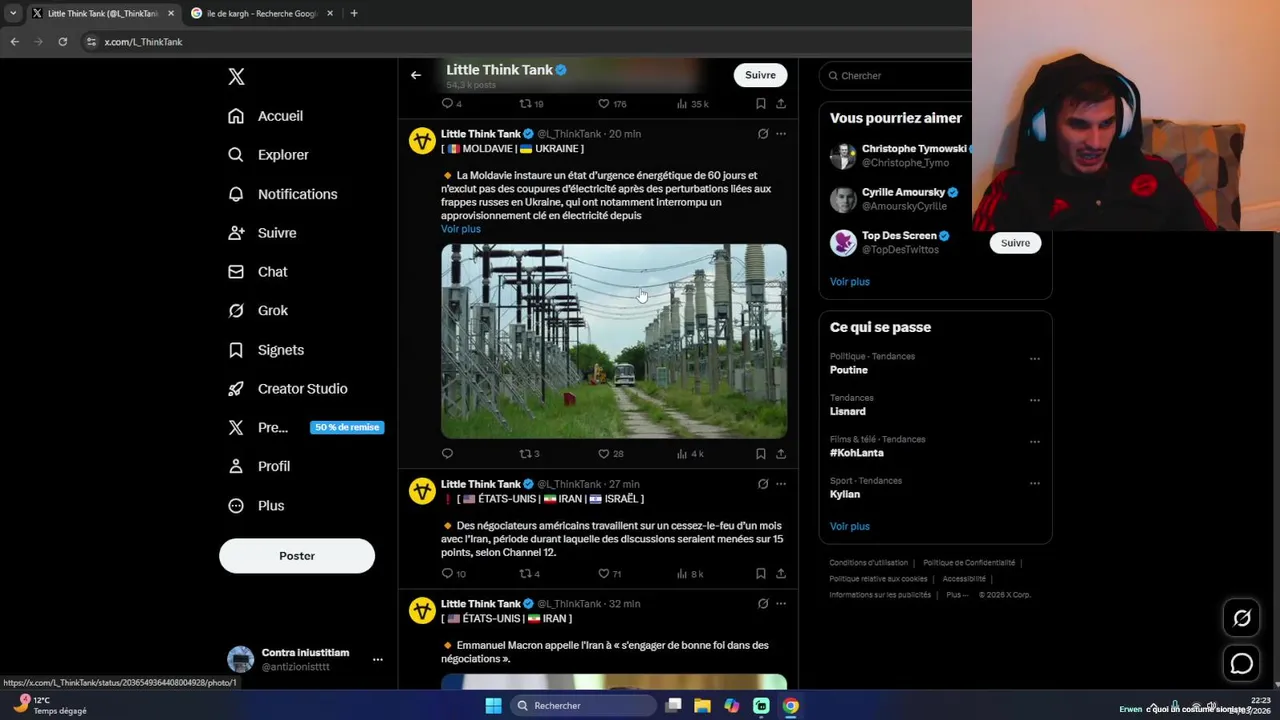
Task: Open the power station photo
Action: [614, 341]
